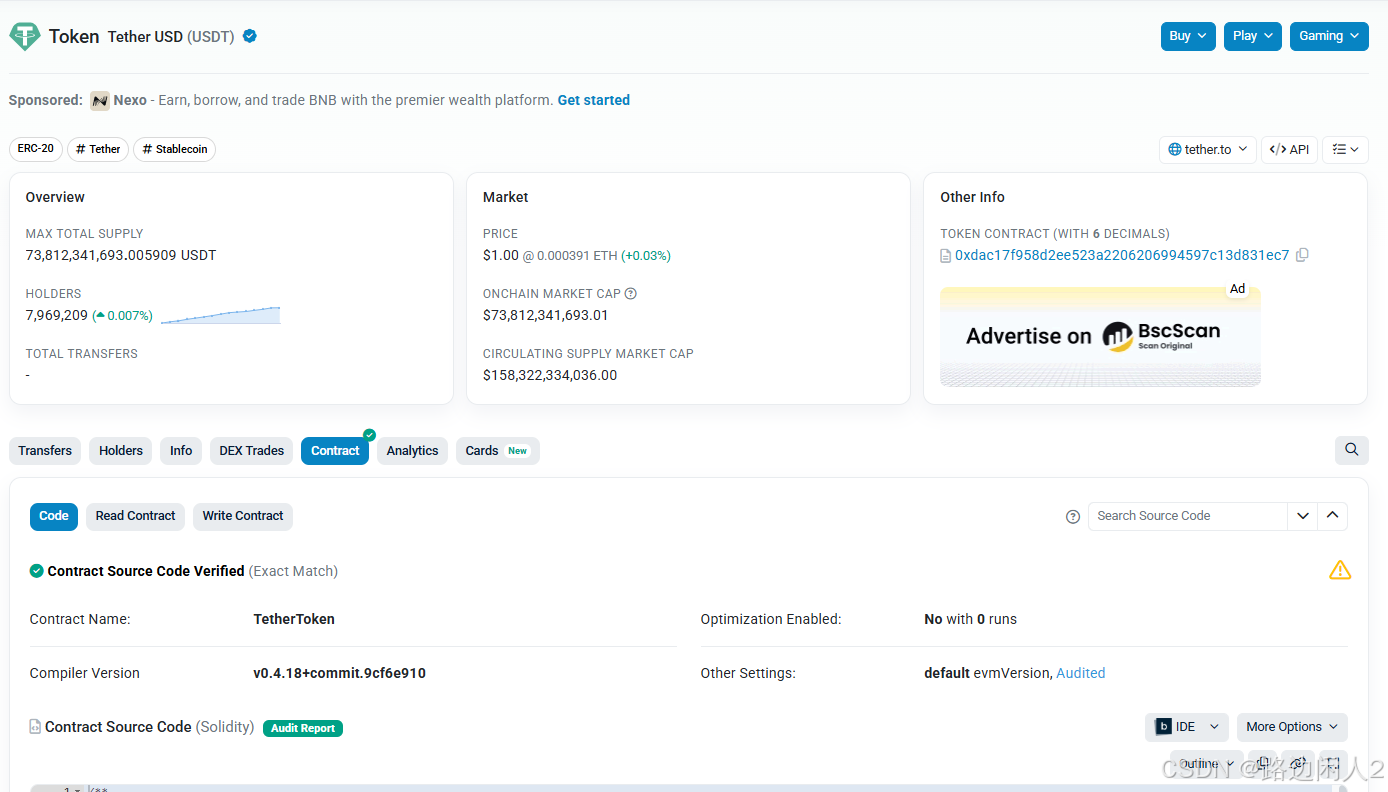Click the holders count 7,969,209
The height and width of the screenshot is (792, 1388).
(57, 315)
